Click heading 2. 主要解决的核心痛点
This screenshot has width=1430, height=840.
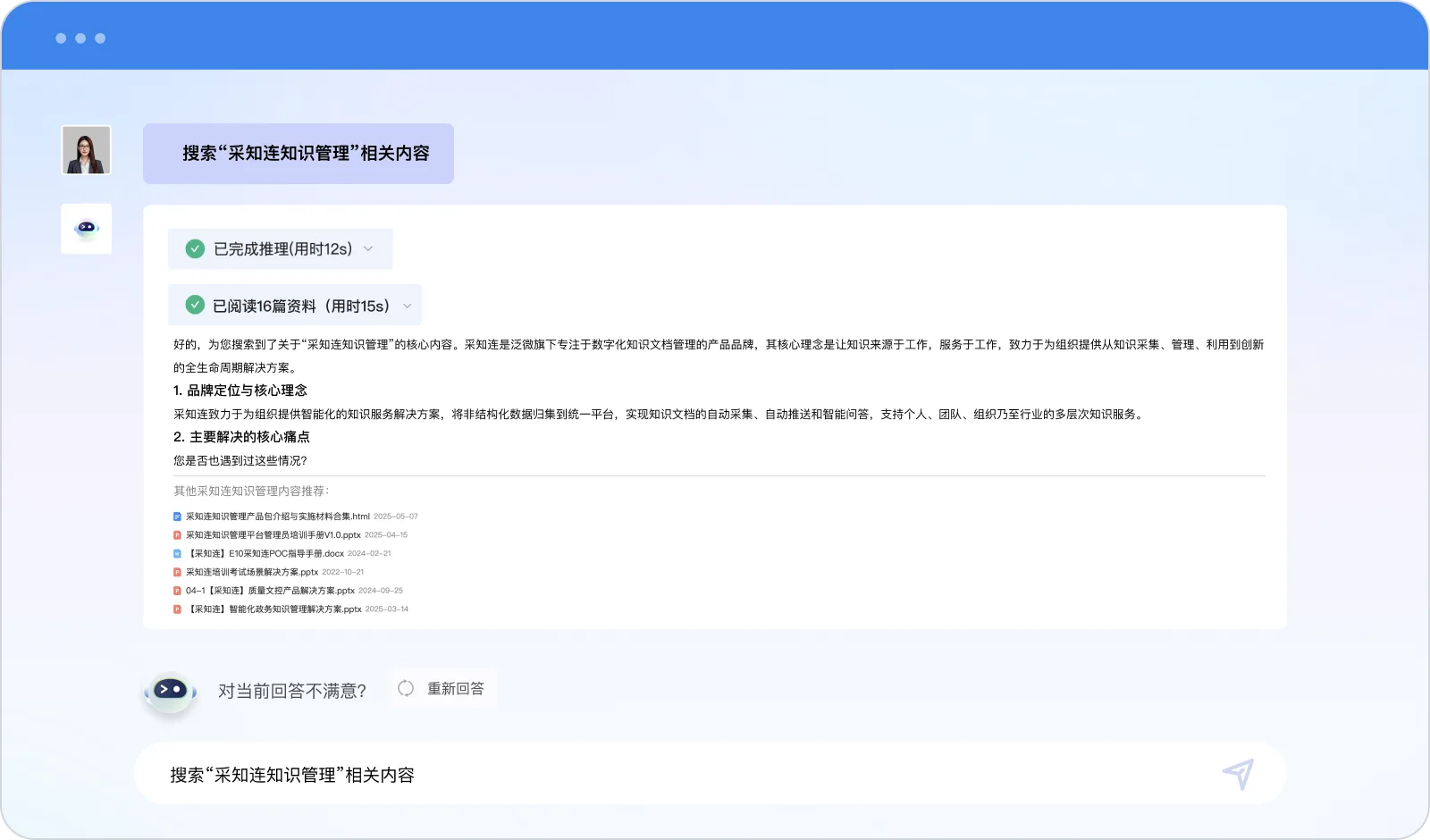click(x=241, y=437)
